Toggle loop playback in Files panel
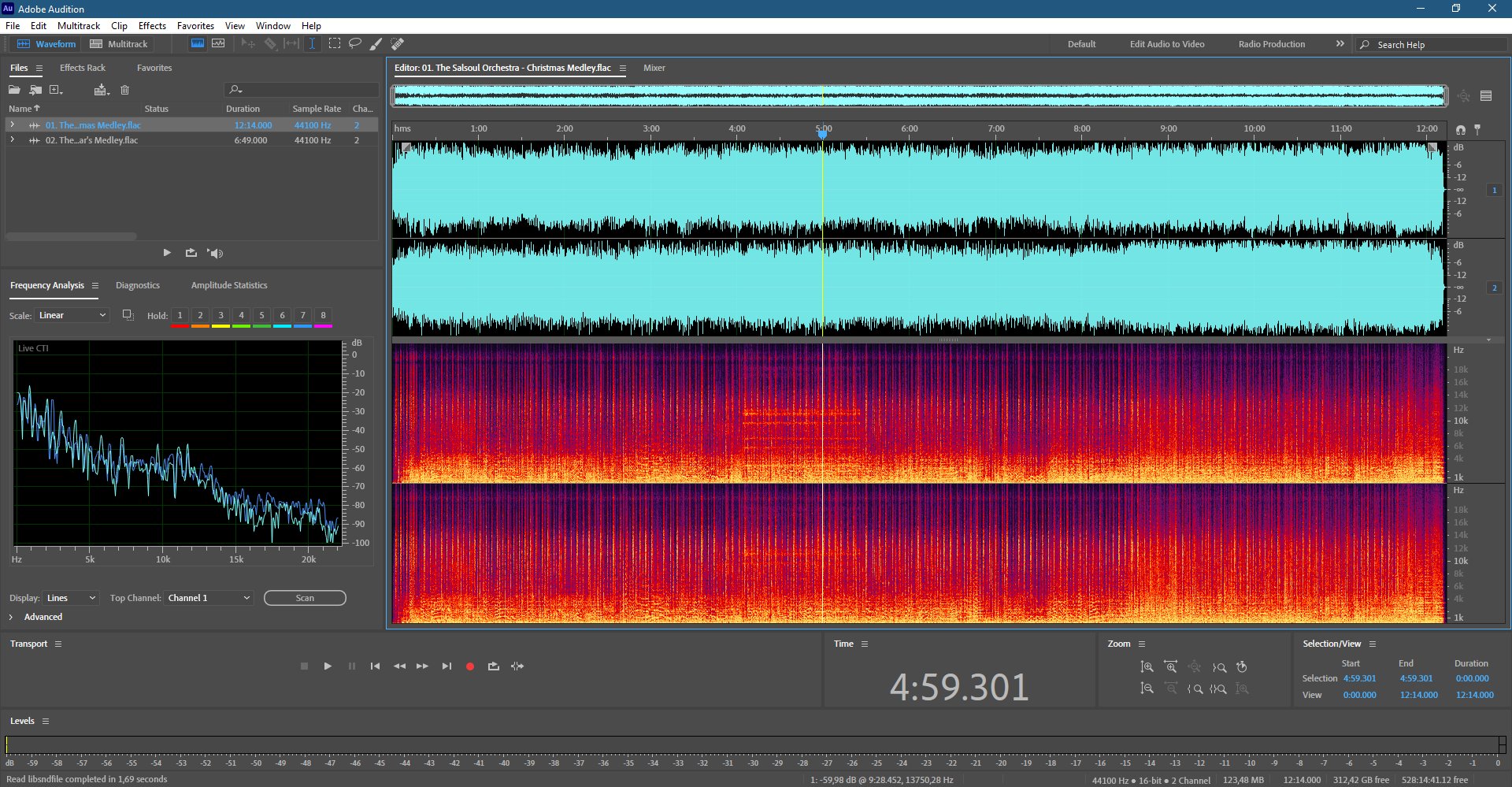Viewport: 1512px width, 787px height. coord(191,253)
